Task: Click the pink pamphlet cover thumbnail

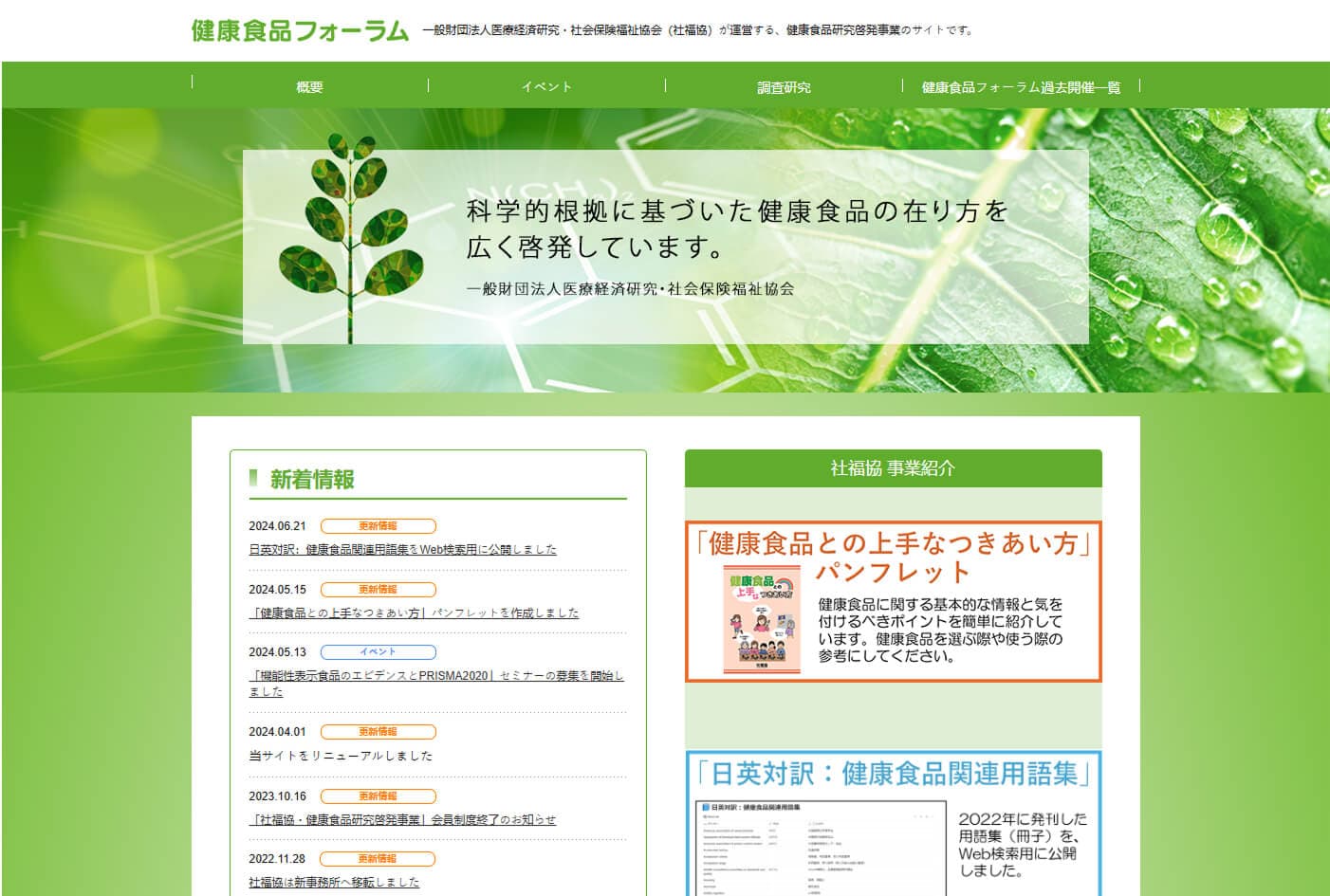Action: tap(762, 620)
